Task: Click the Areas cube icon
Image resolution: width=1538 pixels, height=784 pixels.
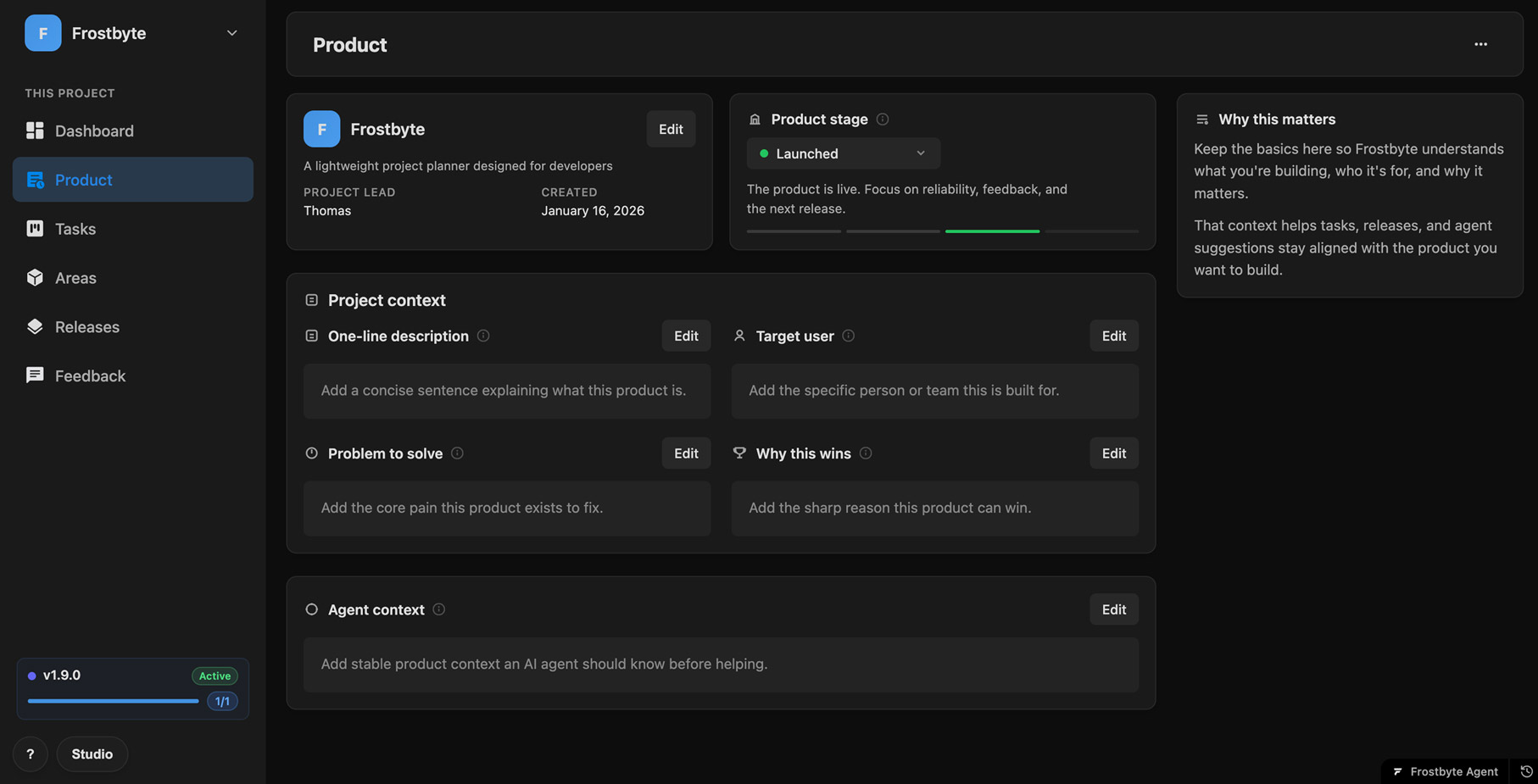Action: 35,278
